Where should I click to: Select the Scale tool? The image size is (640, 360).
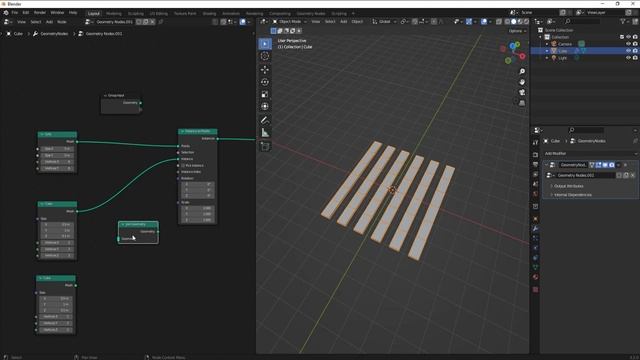click(x=265, y=94)
